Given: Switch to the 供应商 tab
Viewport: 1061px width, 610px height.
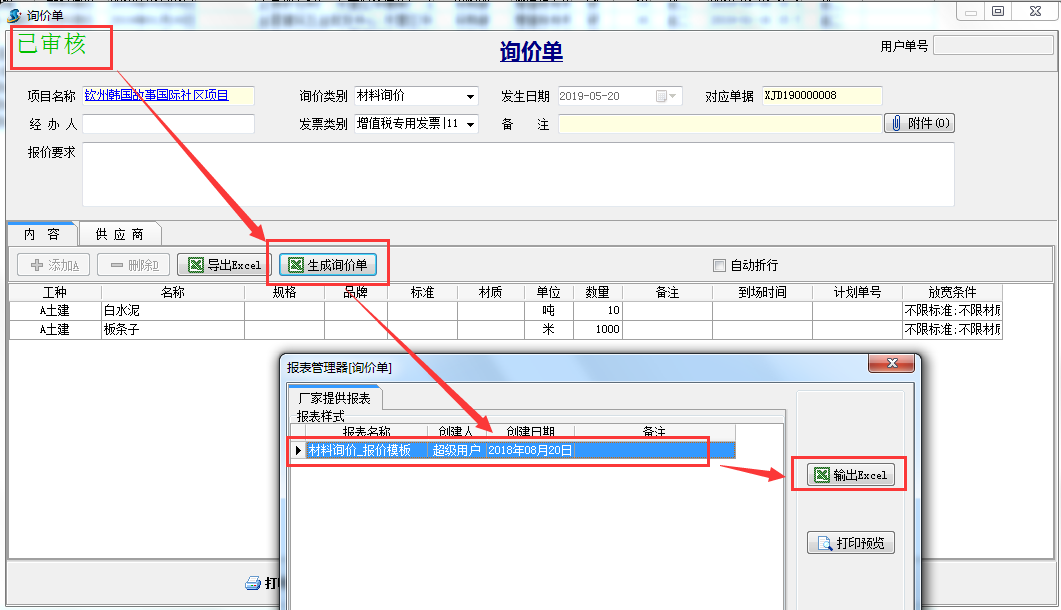Looking at the screenshot, I should 119,234.
